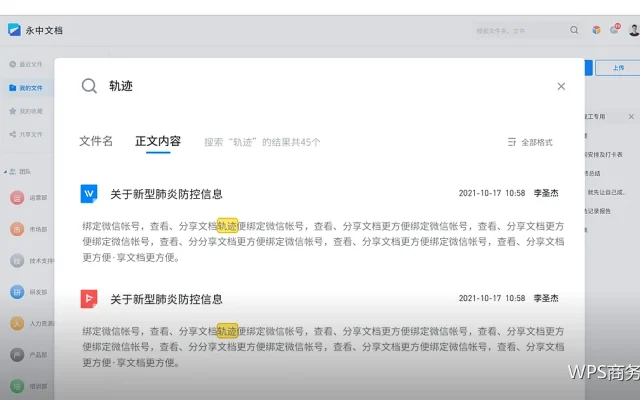Click the blue Word document file icon

pyautogui.click(x=89, y=193)
